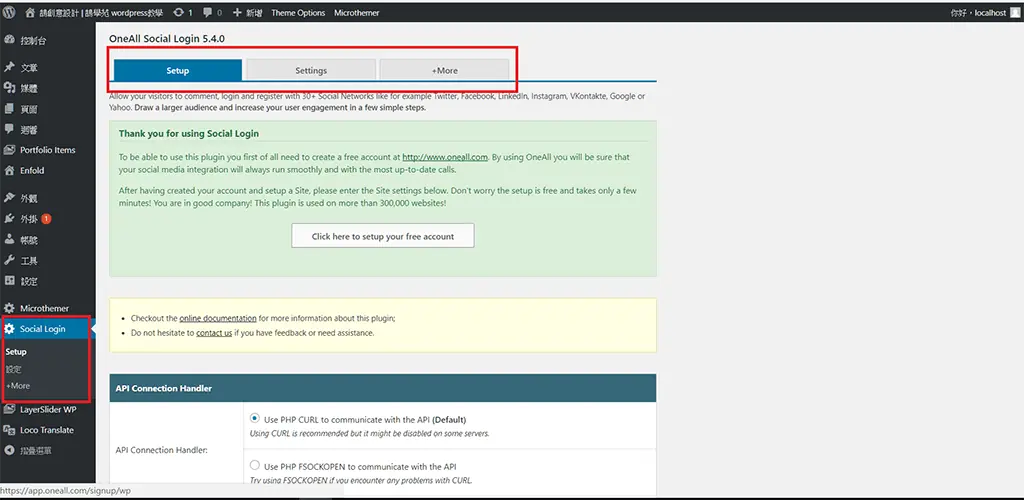
Task: Open Portfolio Items in sidebar
Action: 48,150
